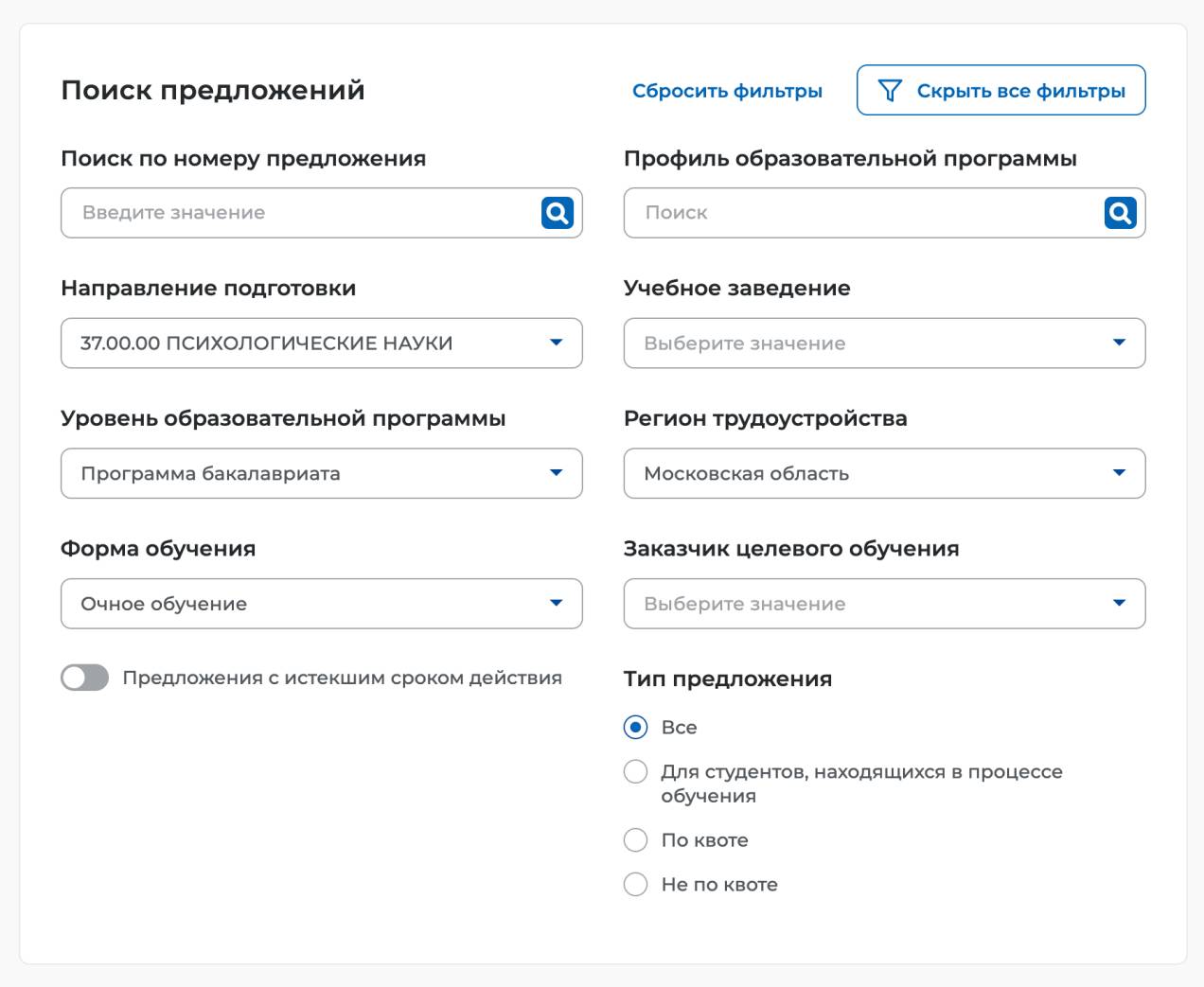This screenshot has width=1204, height=987.
Task: Focus the offer number input field
Action: pyautogui.click(x=322, y=213)
